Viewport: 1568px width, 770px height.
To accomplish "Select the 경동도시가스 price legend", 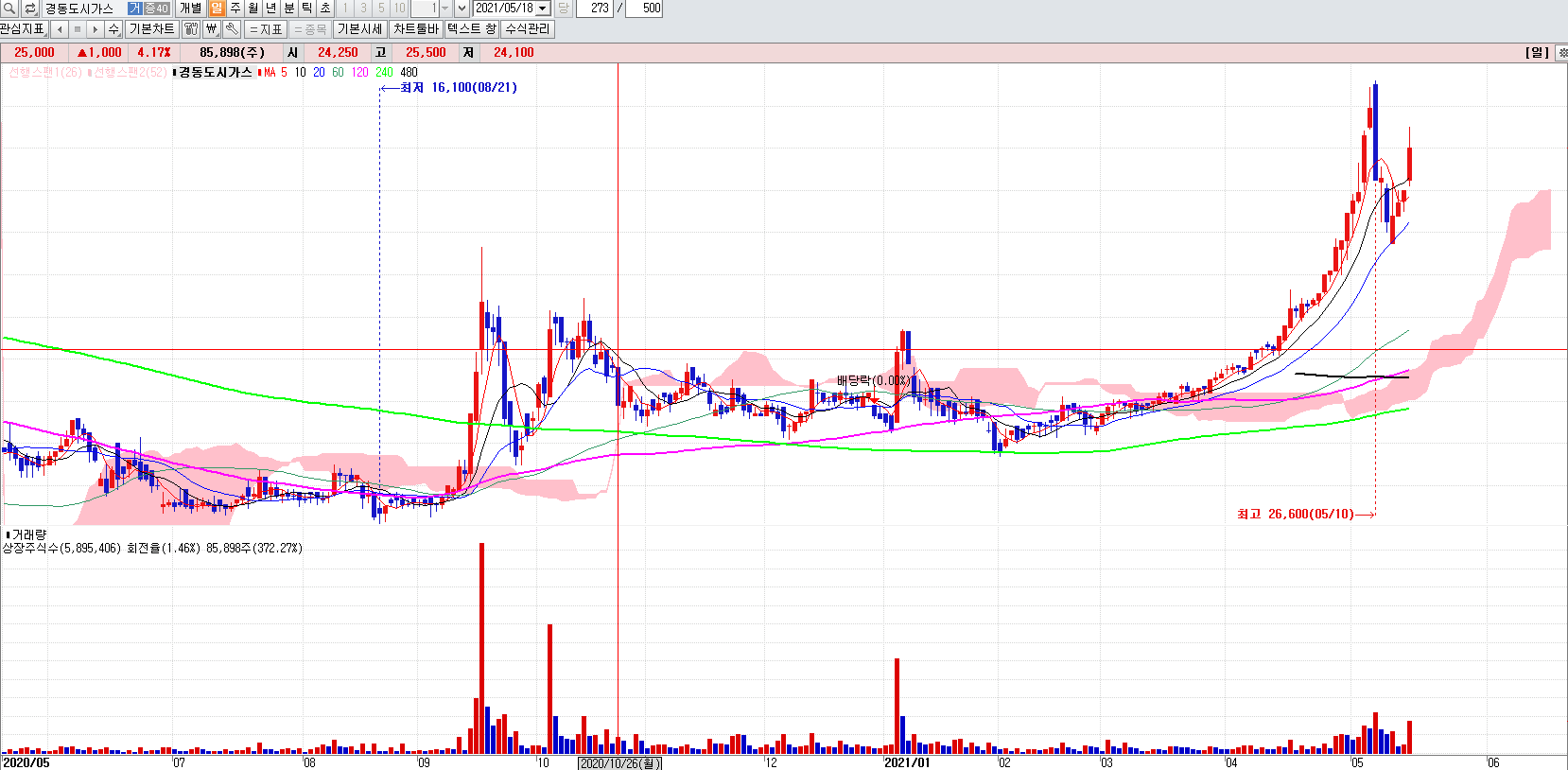I will (214, 73).
